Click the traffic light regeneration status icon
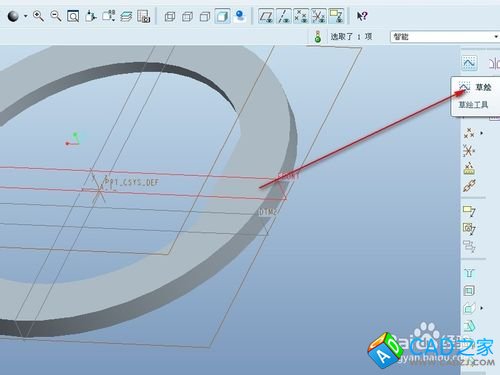 pos(317,36)
